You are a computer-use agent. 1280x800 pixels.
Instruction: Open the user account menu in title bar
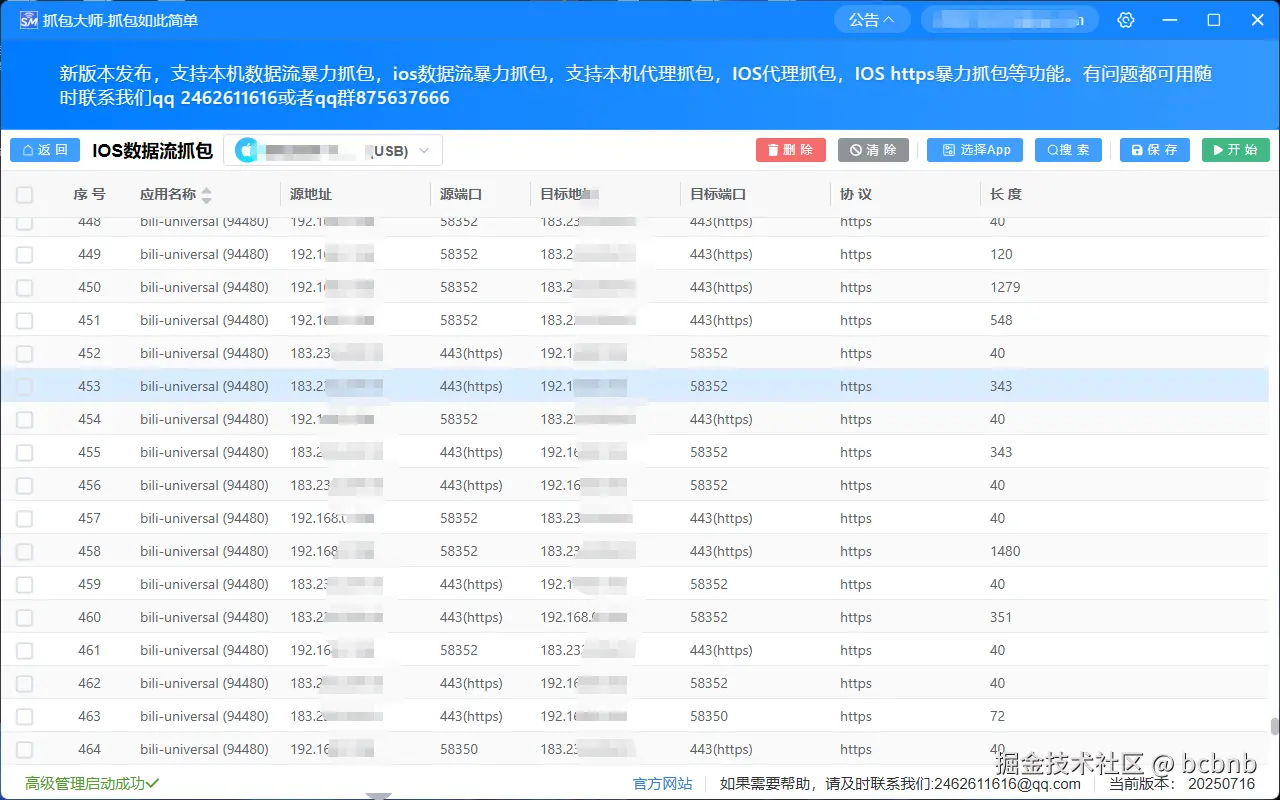tap(1009, 18)
